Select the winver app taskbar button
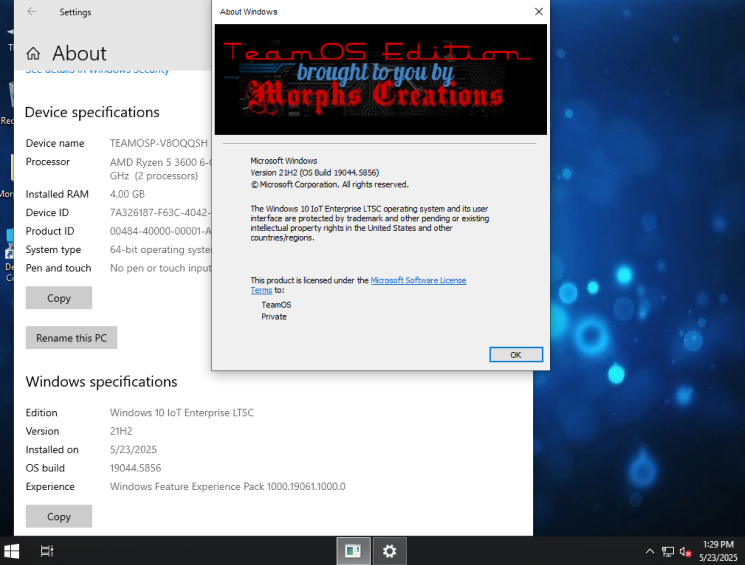 point(353,551)
